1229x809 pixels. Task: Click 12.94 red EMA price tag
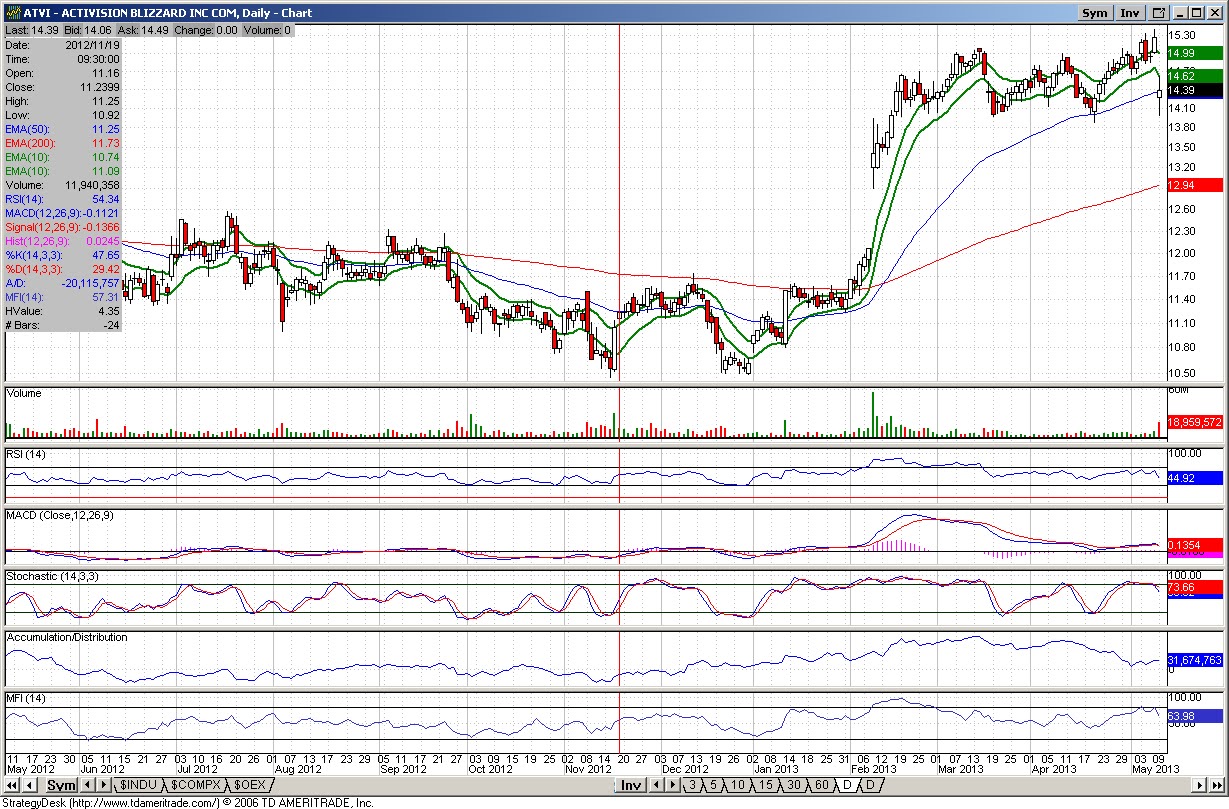pyautogui.click(x=1195, y=185)
